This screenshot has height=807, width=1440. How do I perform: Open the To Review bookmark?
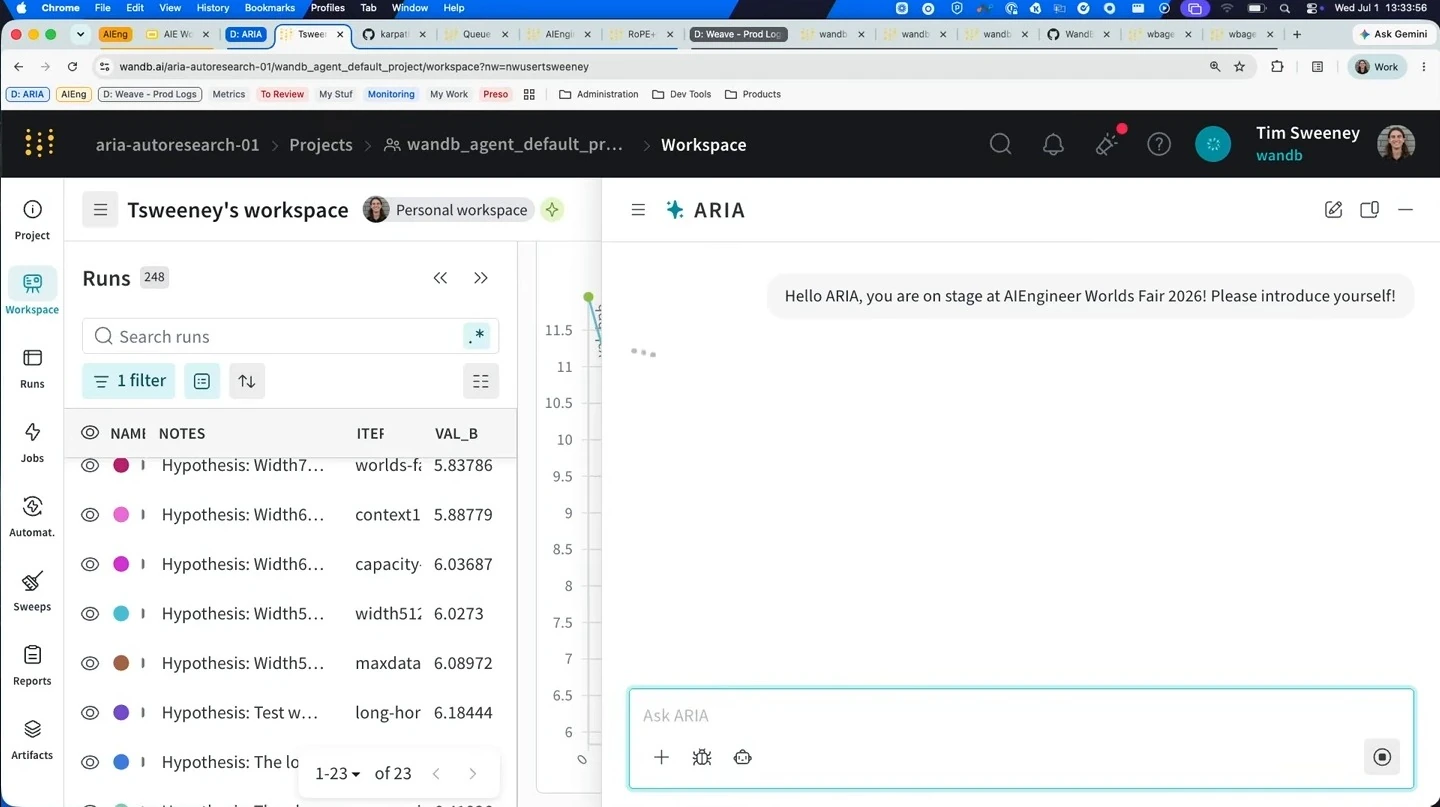coord(282,94)
